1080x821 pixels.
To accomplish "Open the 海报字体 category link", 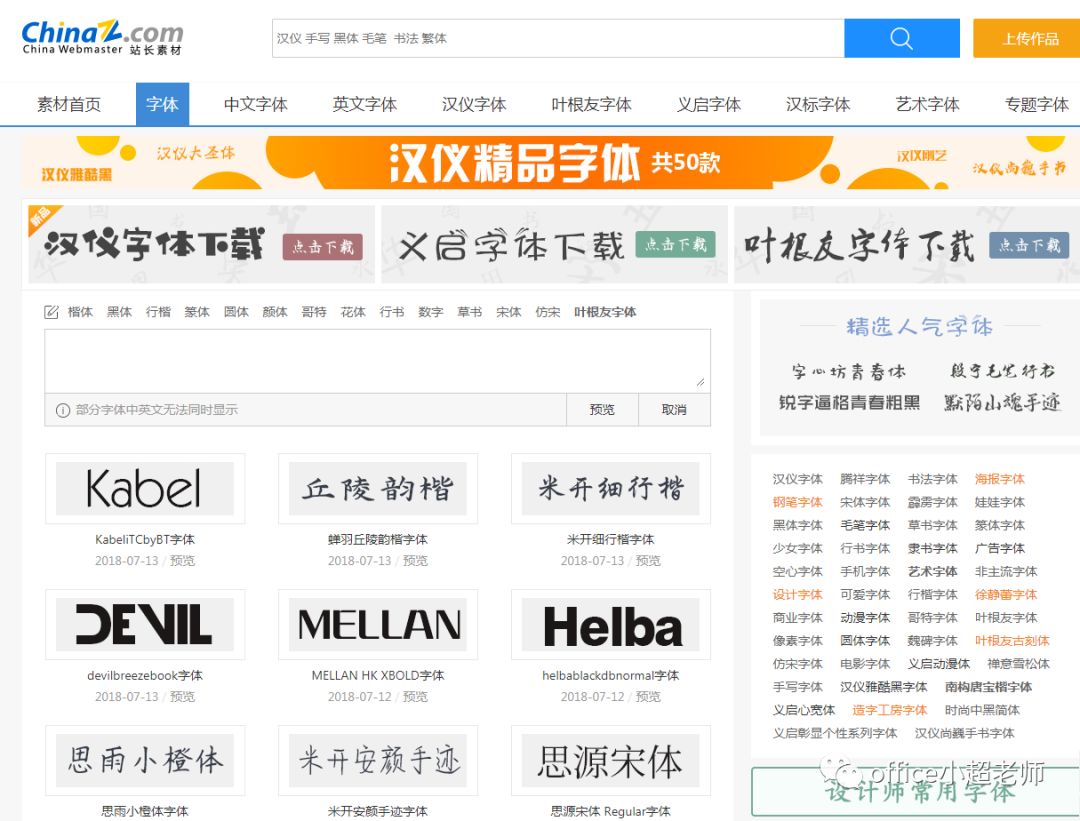I will coord(999,479).
